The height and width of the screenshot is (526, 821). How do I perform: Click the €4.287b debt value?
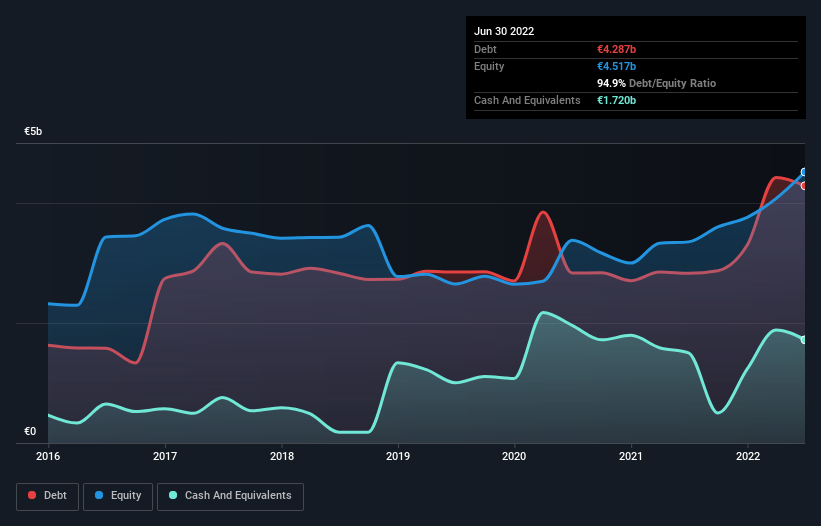616,49
